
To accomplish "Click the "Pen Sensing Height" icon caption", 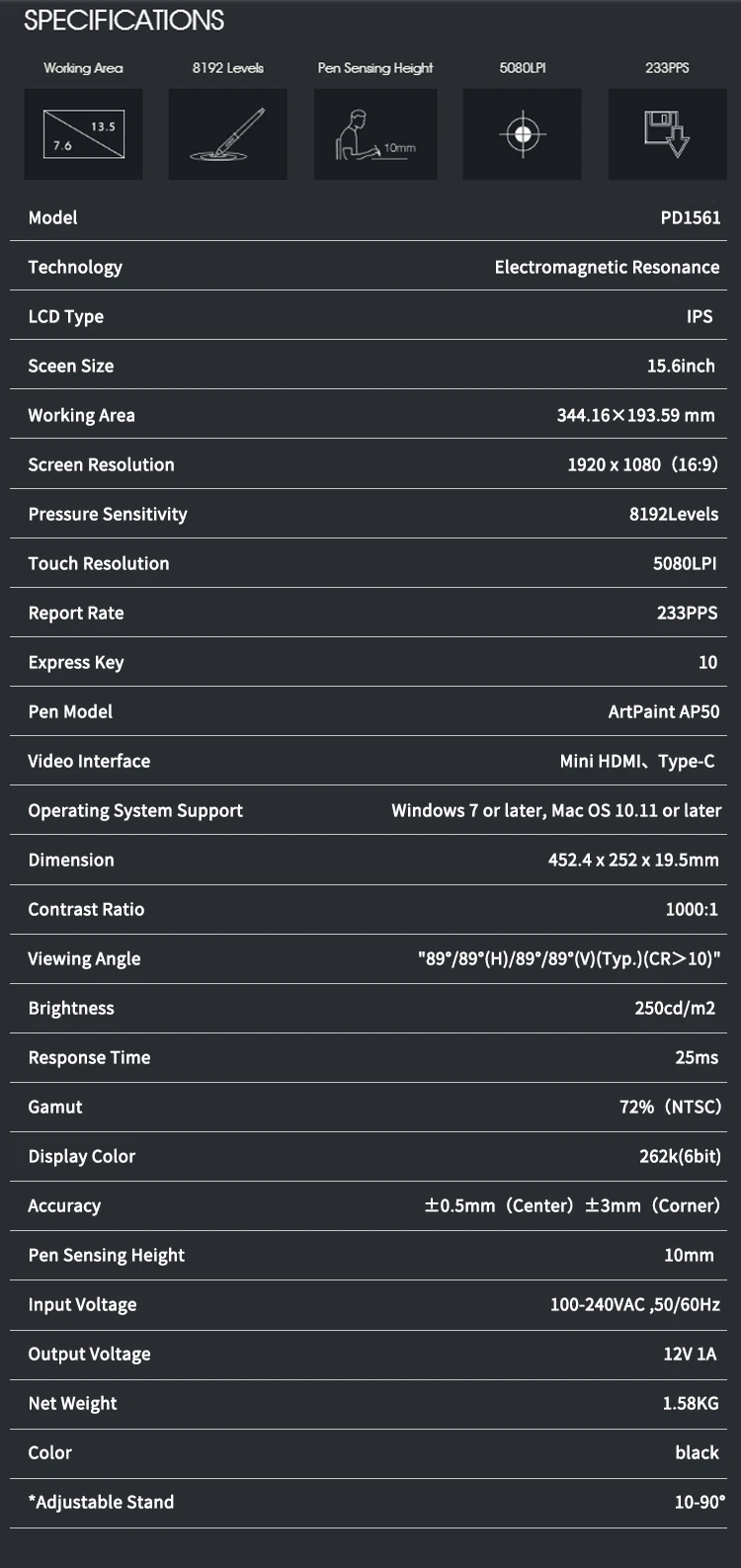I will tap(375, 68).
